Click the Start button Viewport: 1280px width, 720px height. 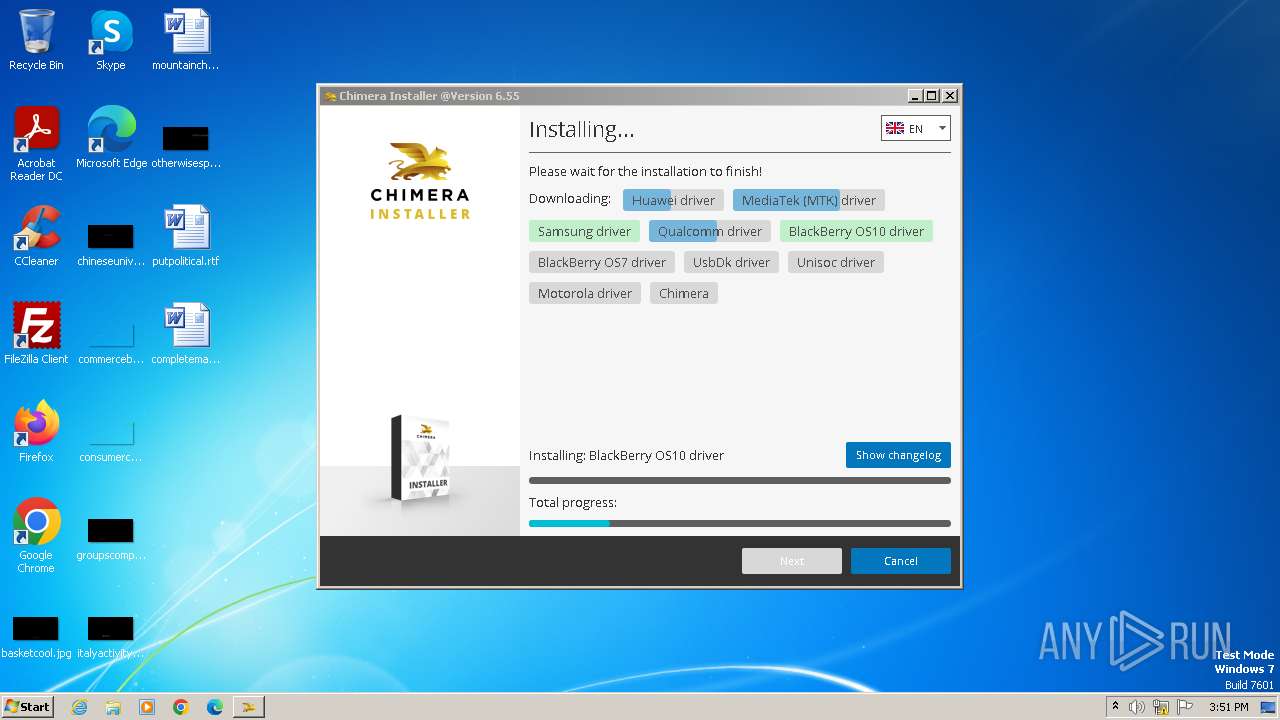point(28,706)
